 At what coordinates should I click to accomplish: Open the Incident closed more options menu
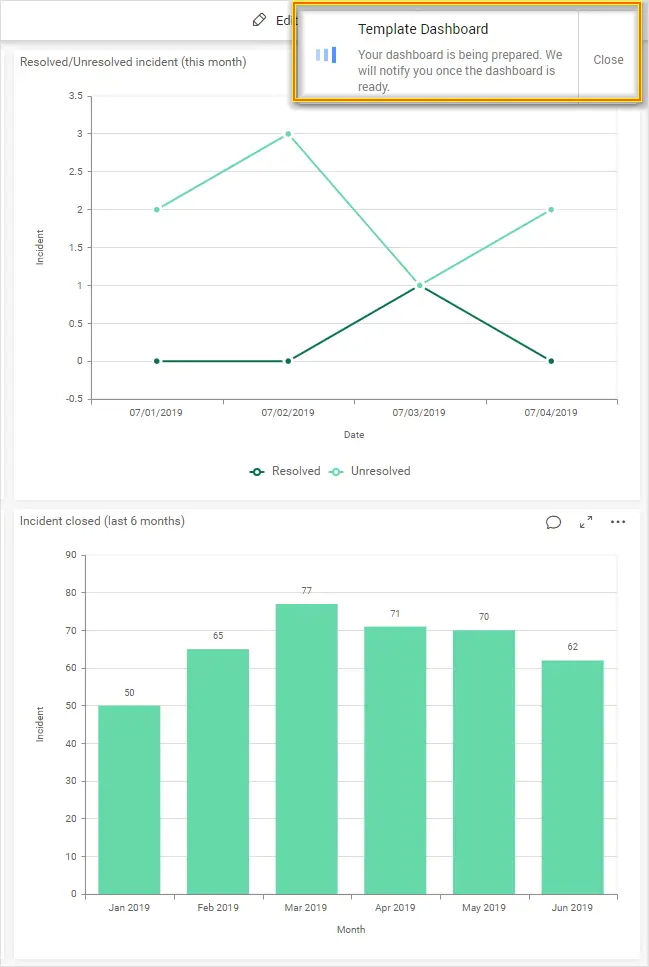tap(618, 522)
